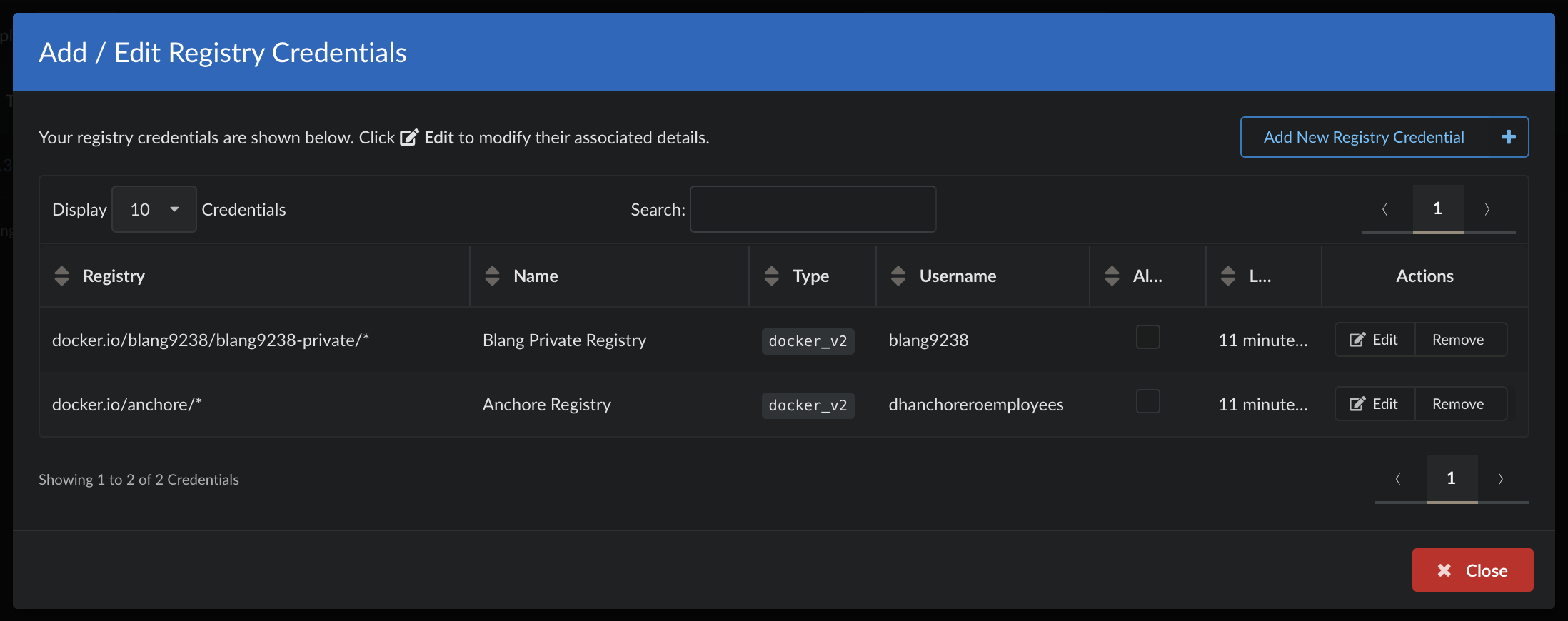Screen dimensions: 1568x621
Task: Click the plus icon for new credential
Action: (1508, 137)
